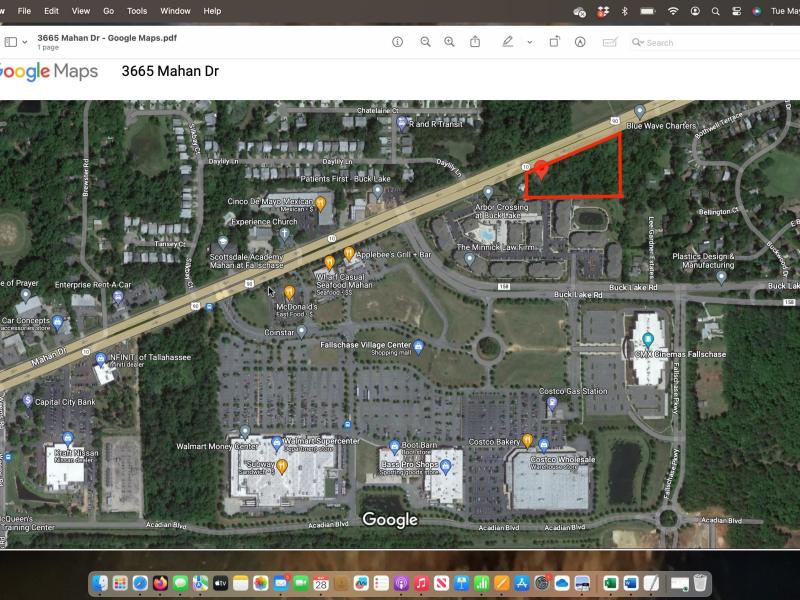This screenshot has width=800, height=600.
Task: Click The Minnick Law Firm label
Action: click(495, 247)
